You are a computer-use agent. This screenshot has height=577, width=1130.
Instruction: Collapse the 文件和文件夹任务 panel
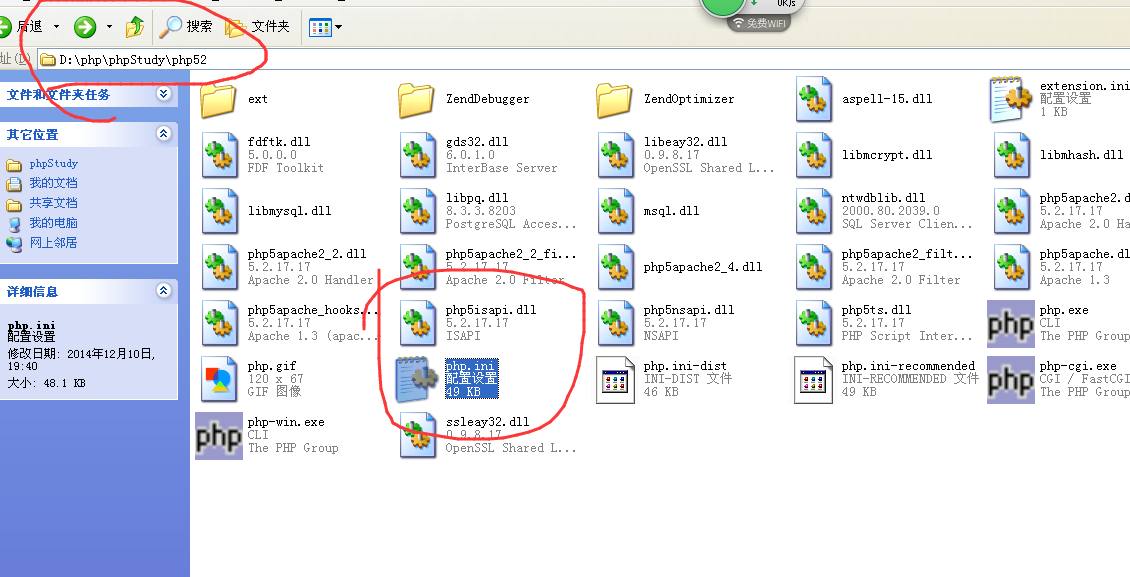pos(164,94)
